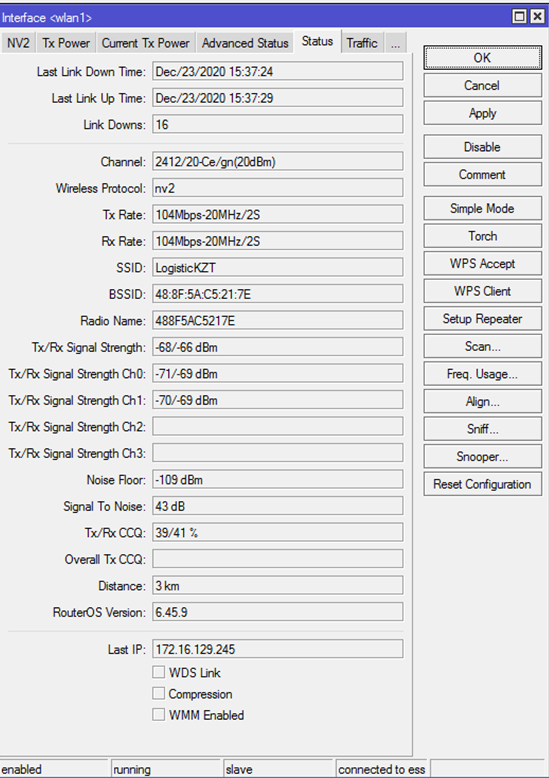
Task: Click the Cancel button
Action: (x=482, y=85)
